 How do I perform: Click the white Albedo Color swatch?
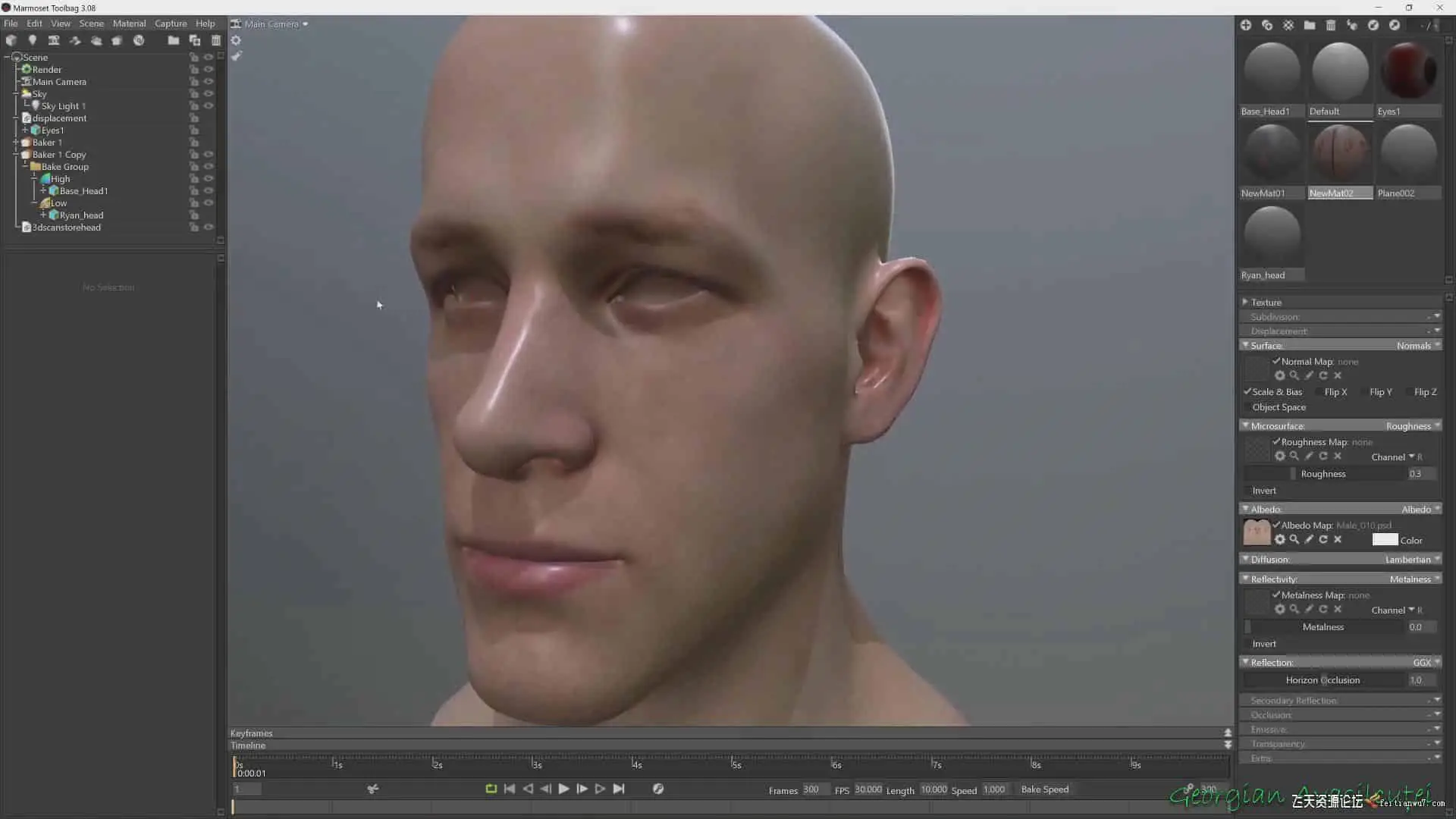point(1385,540)
